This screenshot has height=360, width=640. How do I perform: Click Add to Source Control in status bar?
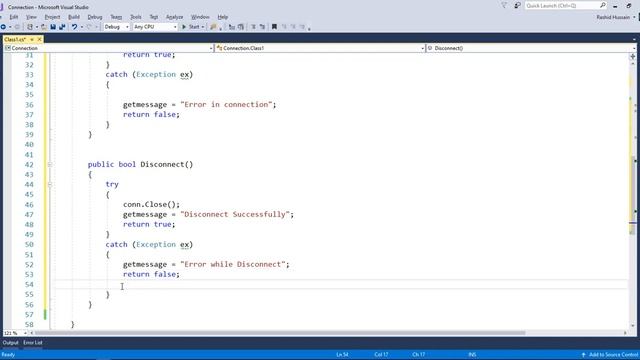pos(610,355)
